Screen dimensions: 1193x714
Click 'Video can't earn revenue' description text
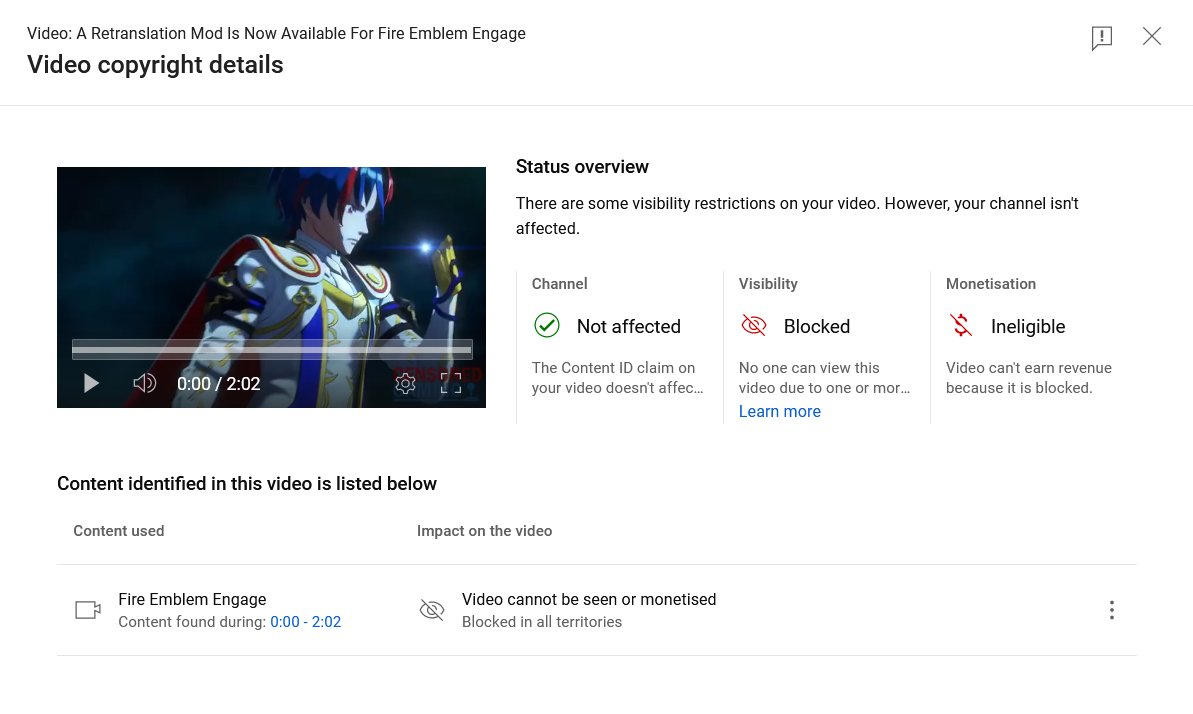point(1029,378)
